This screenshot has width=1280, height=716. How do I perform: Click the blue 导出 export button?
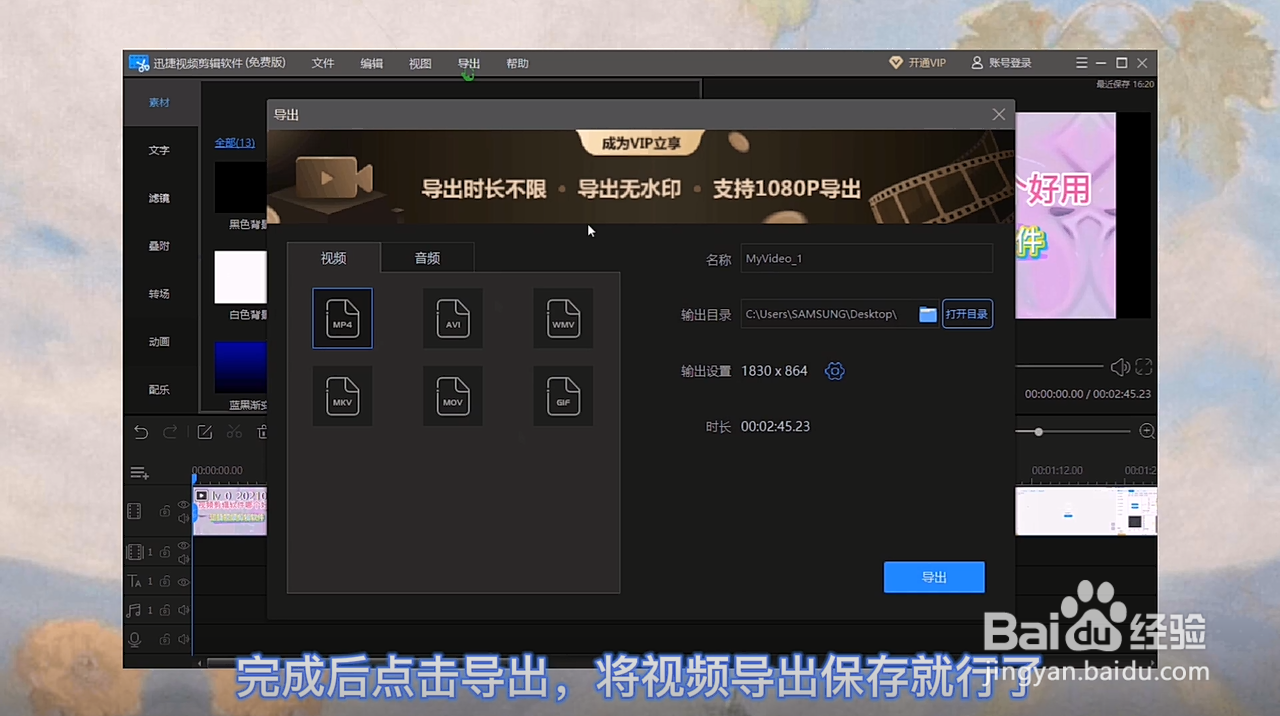coord(933,577)
